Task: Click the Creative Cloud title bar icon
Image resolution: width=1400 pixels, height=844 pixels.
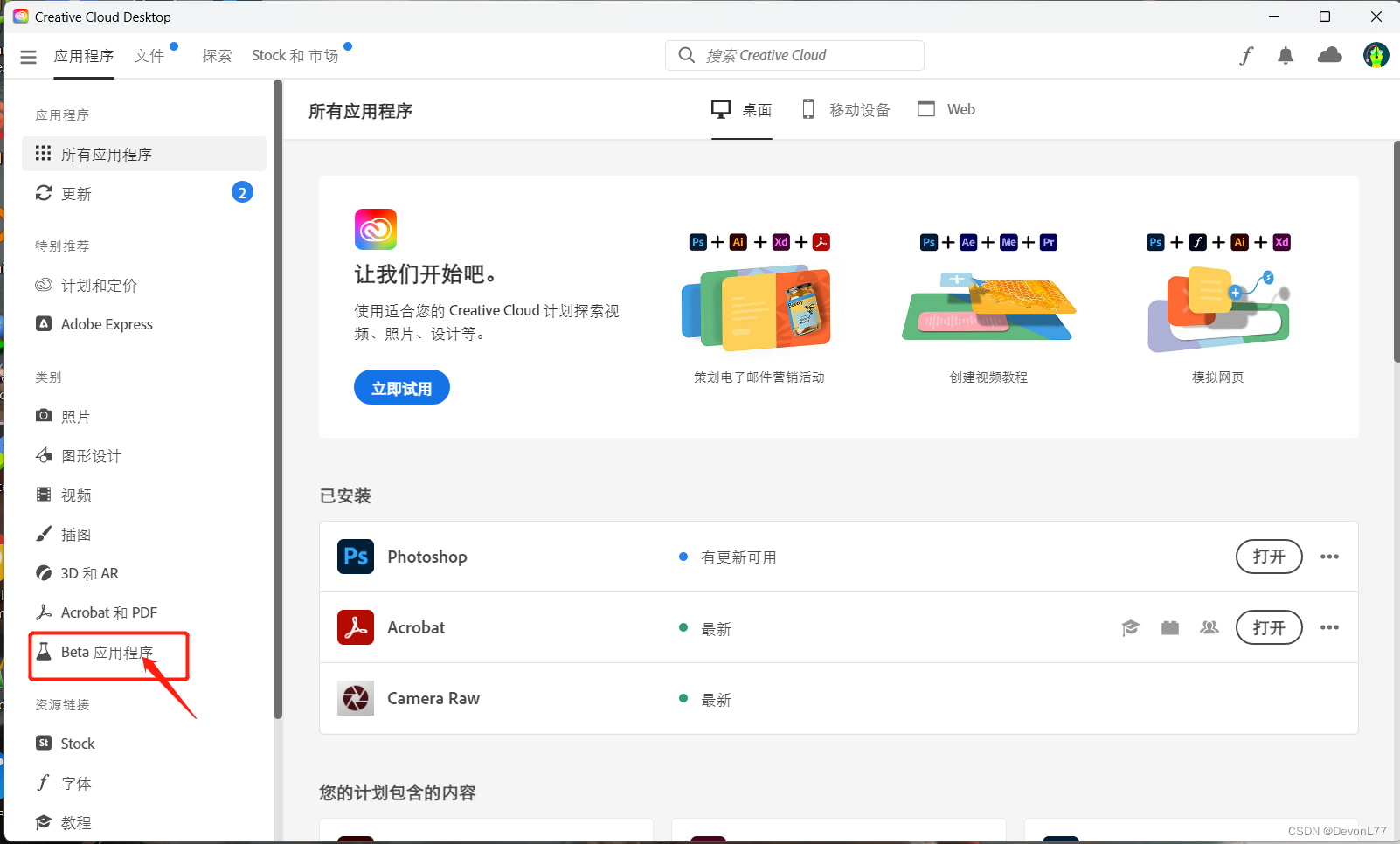Action: [x=21, y=17]
